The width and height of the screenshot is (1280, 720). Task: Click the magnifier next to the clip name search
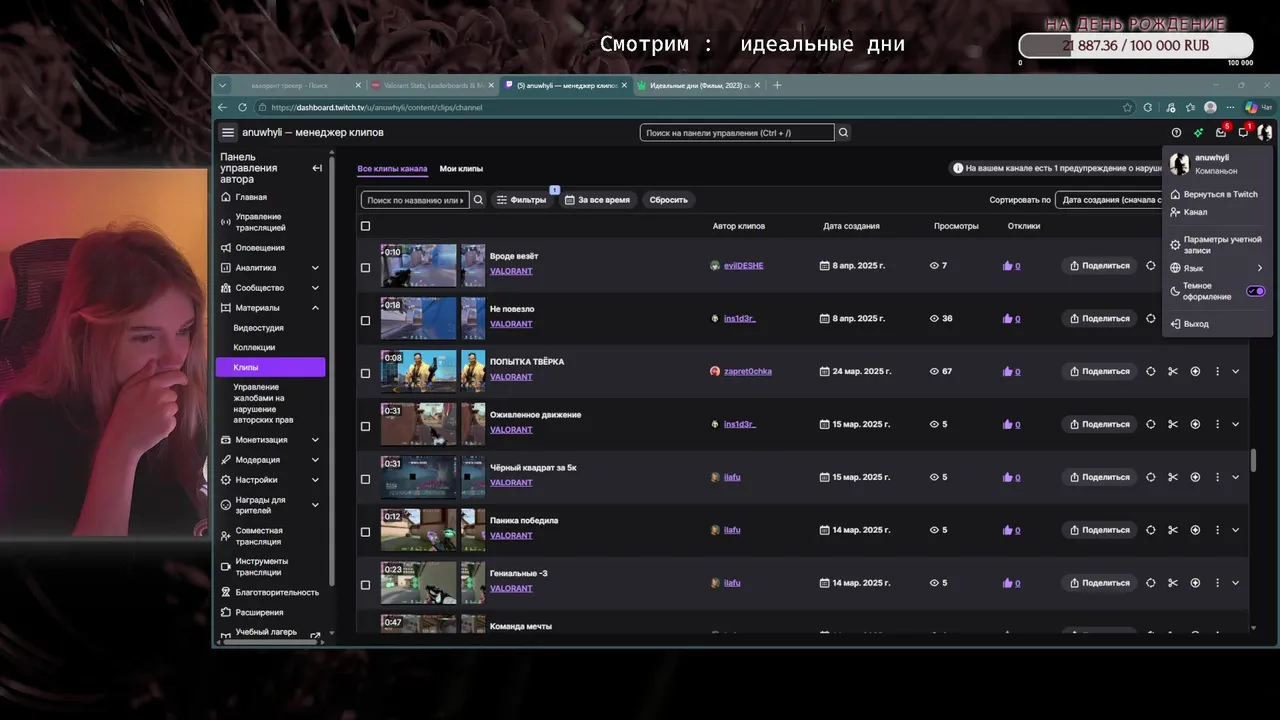478,200
